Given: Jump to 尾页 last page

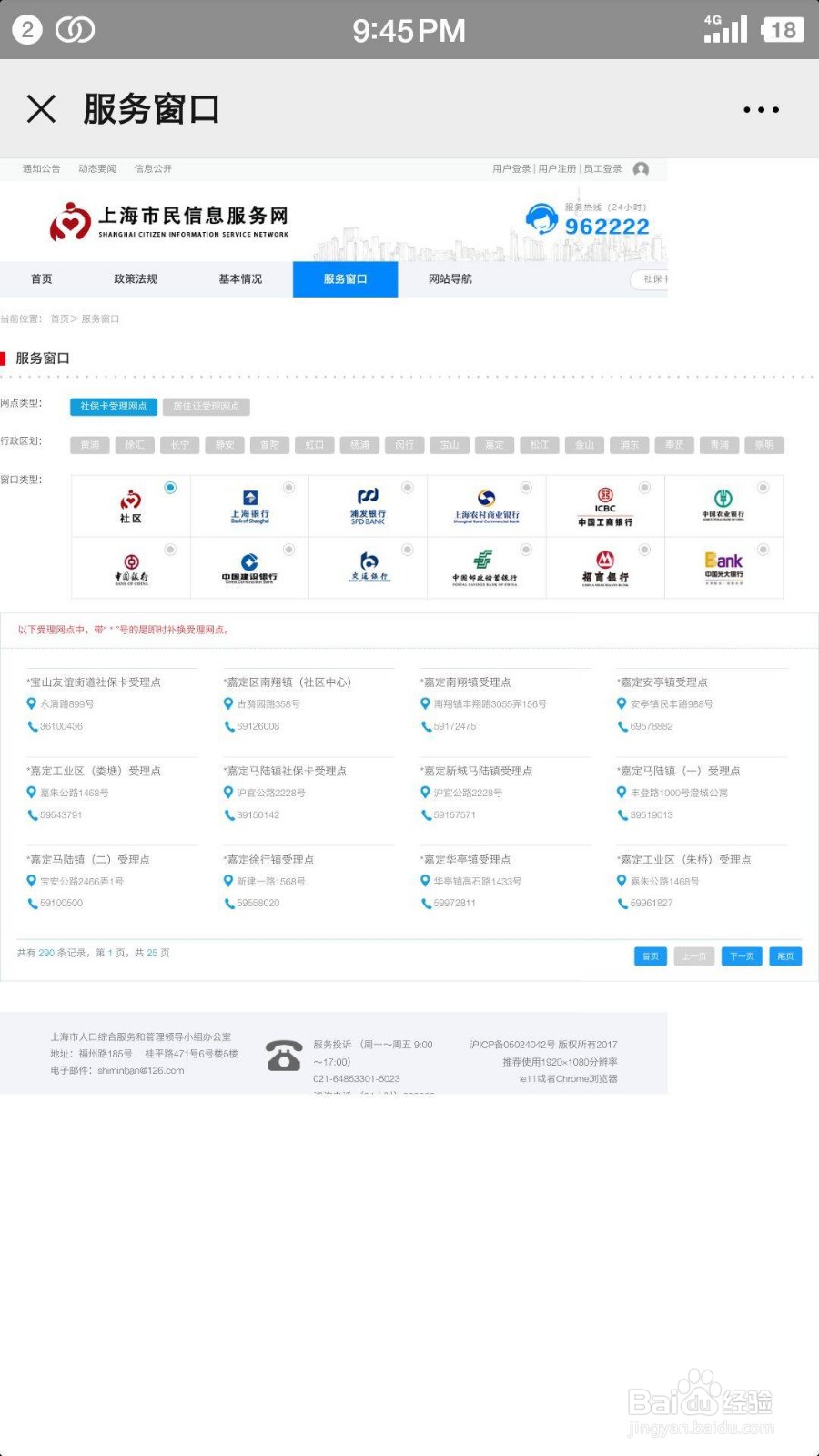Looking at the screenshot, I should point(785,956).
